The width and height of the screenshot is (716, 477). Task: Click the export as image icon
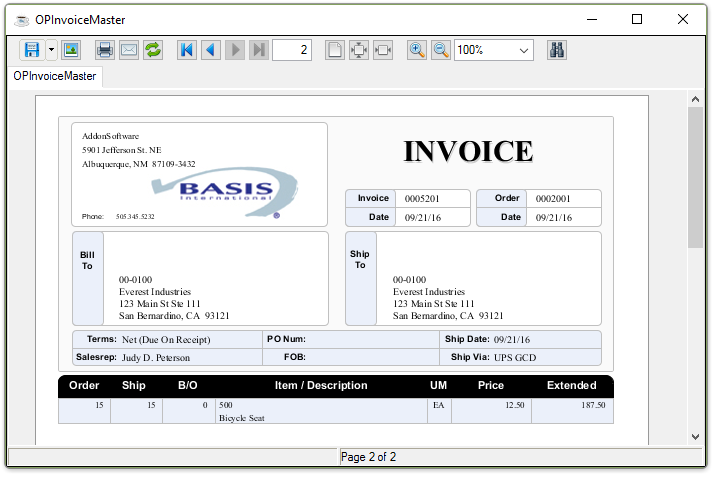pos(71,50)
